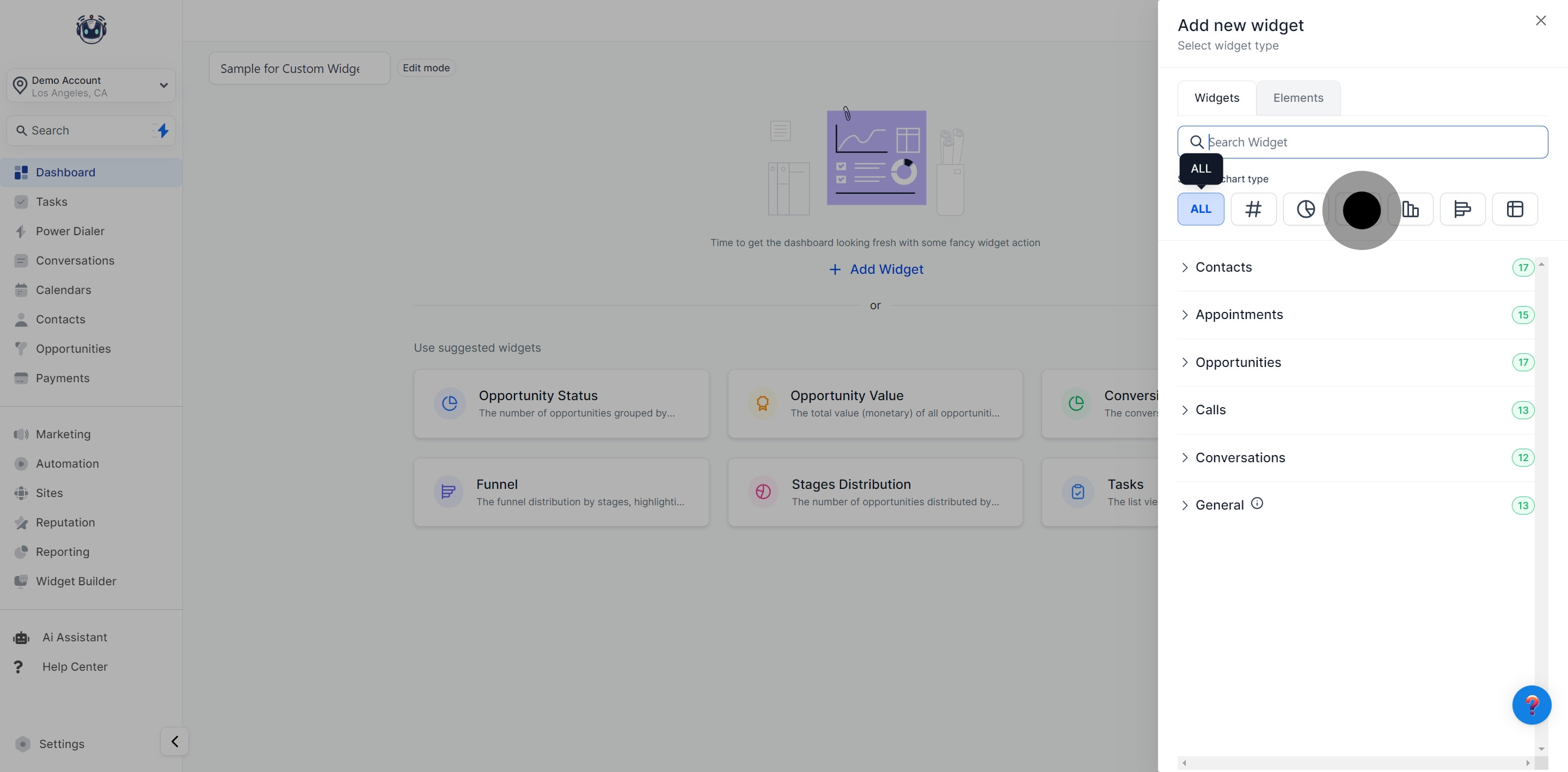Go to Conversations in the left sidebar
The image size is (1568, 772).
click(91, 261)
